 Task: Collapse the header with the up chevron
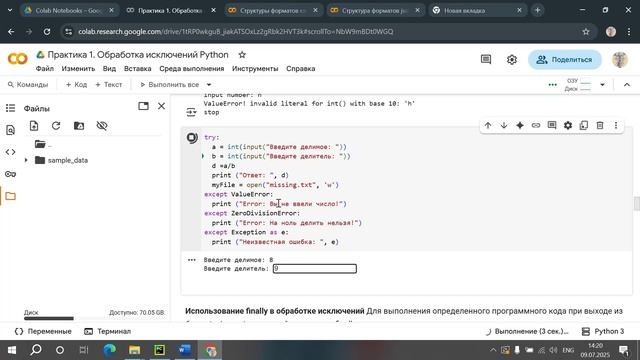point(627,84)
